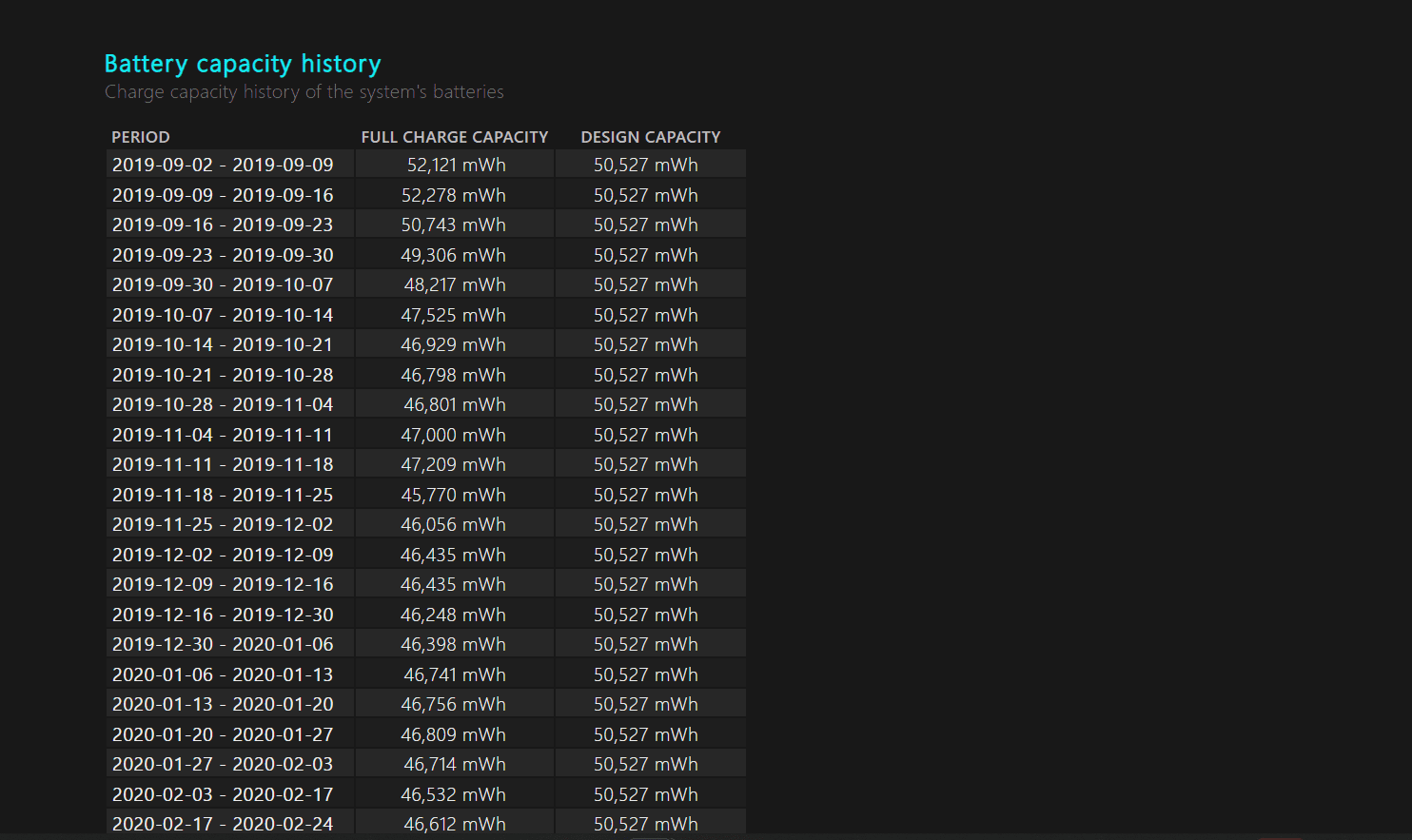This screenshot has height=840, width=1412.
Task: Click the 46,398 mWh capacity cell
Action: click(454, 644)
